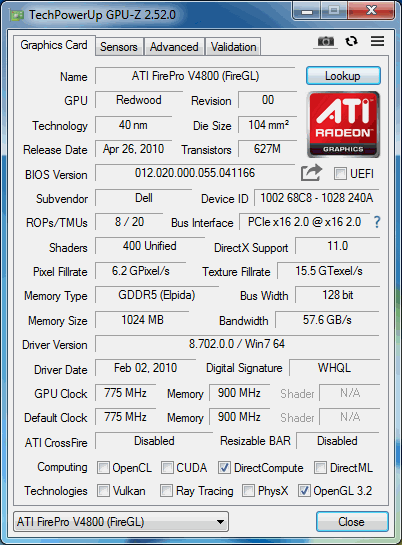Image resolution: width=402 pixels, height=545 pixels.
Task: Click the Memory Type field GDDR5 (Elpida)
Action: pyautogui.click(x=157, y=295)
